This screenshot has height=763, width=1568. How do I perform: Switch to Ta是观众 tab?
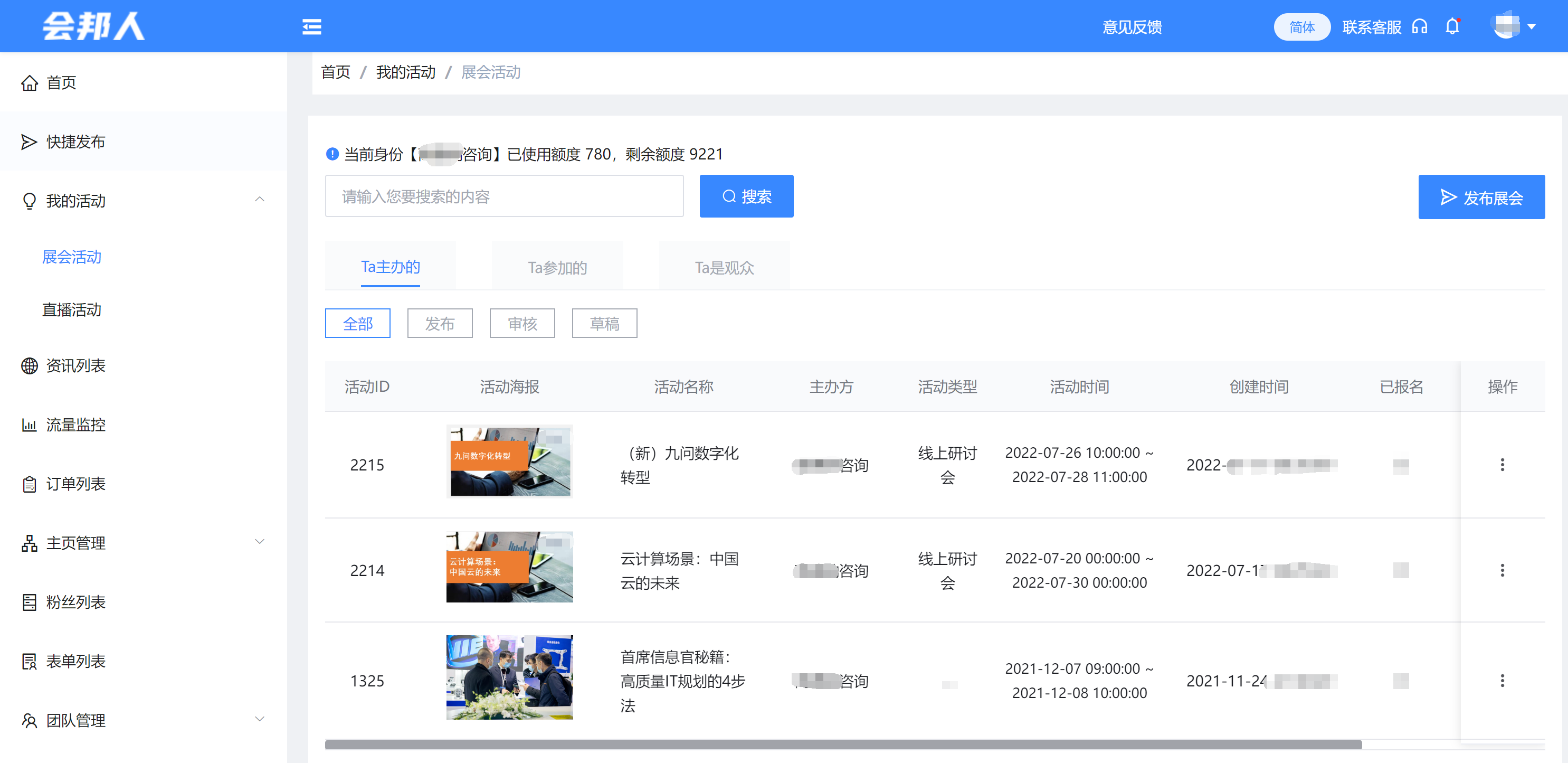coord(724,267)
